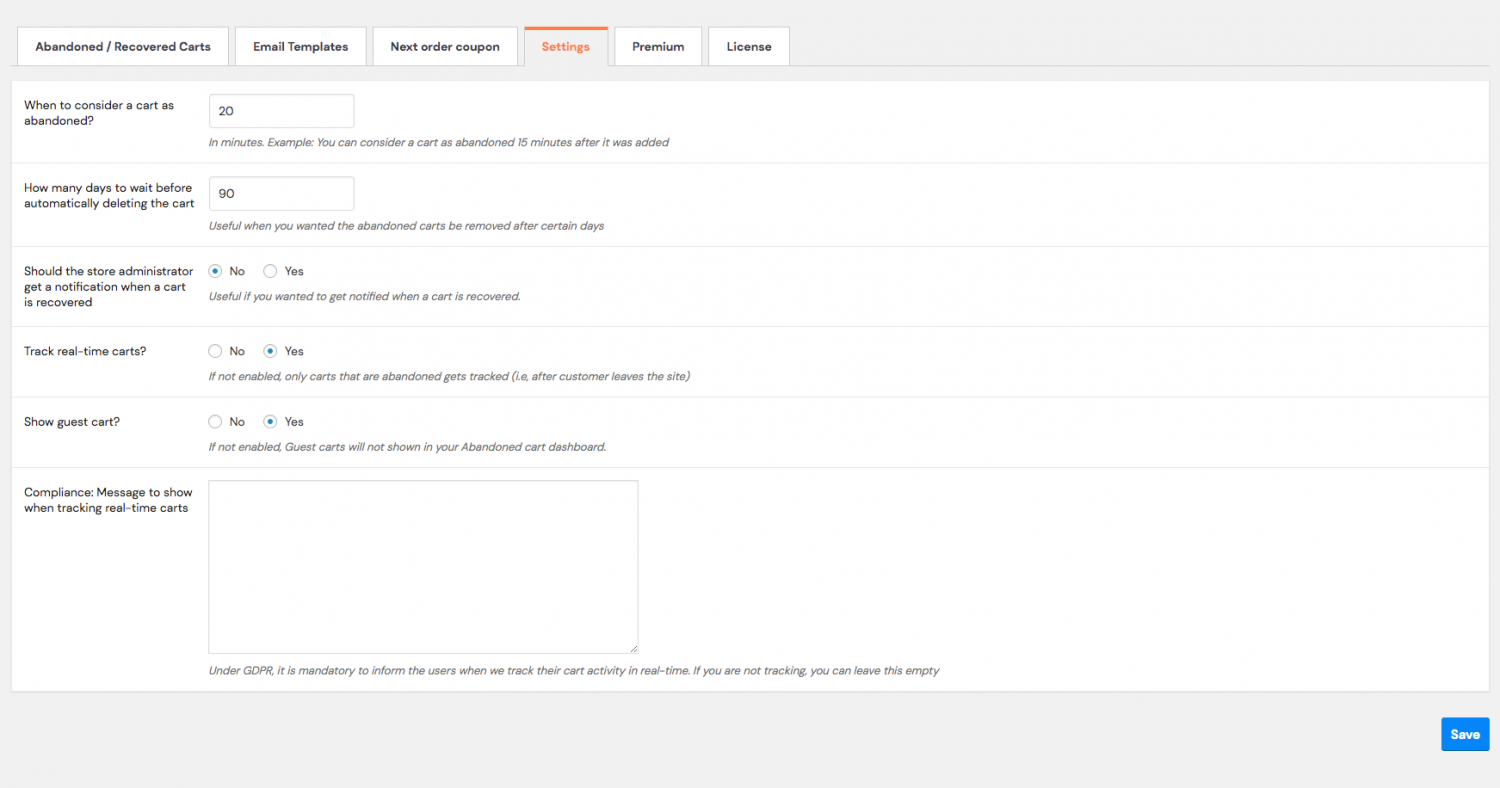Disable real-time cart tracking with No

pyautogui.click(x=215, y=351)
